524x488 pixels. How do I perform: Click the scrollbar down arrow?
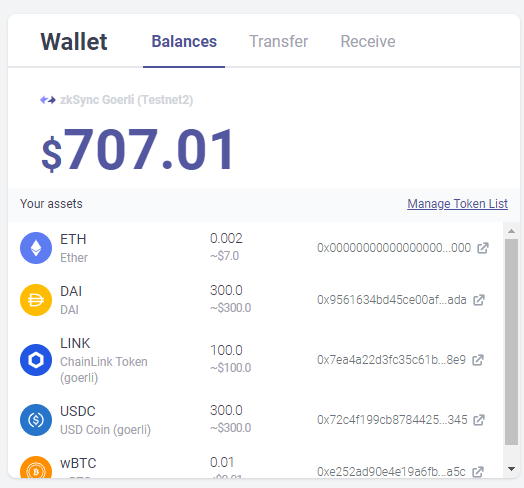coord(511,469)
